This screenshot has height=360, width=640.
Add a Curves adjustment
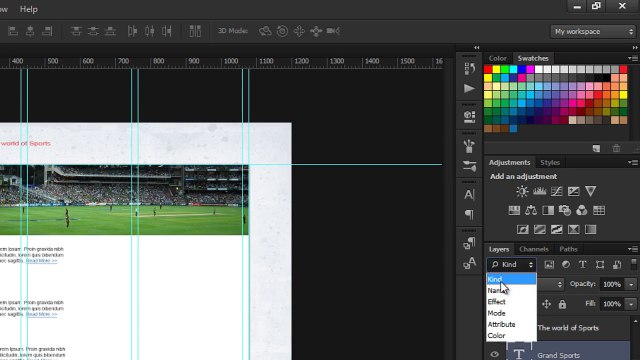click(556, 191)
